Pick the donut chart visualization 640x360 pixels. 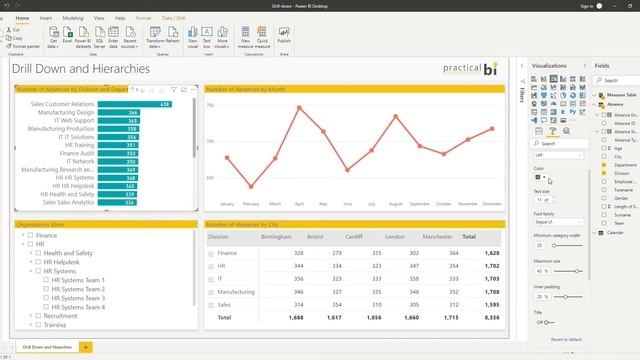[x=573, y=96]
